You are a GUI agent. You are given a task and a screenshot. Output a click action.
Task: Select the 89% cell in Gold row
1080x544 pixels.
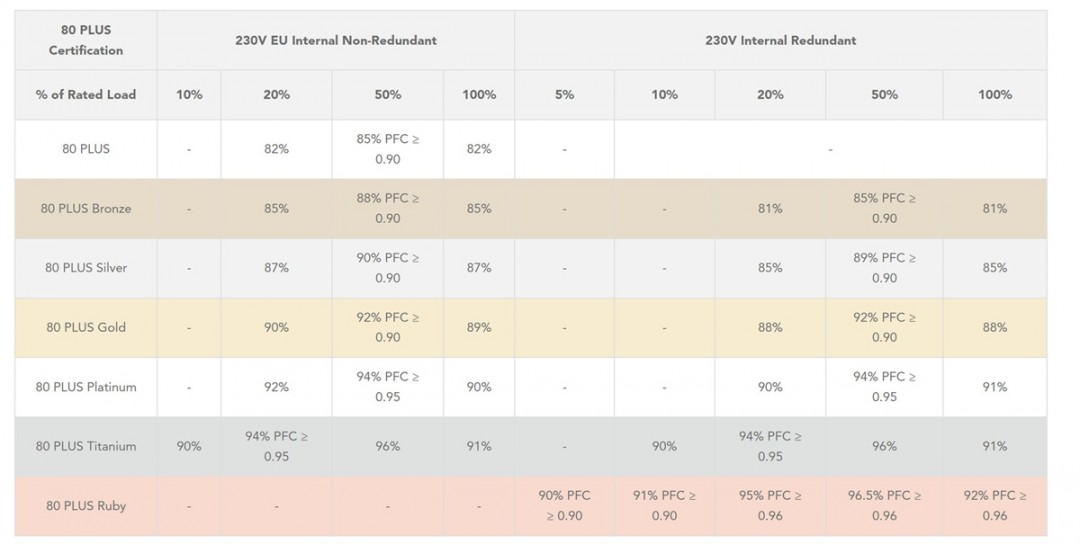click(x=479, y=327)
